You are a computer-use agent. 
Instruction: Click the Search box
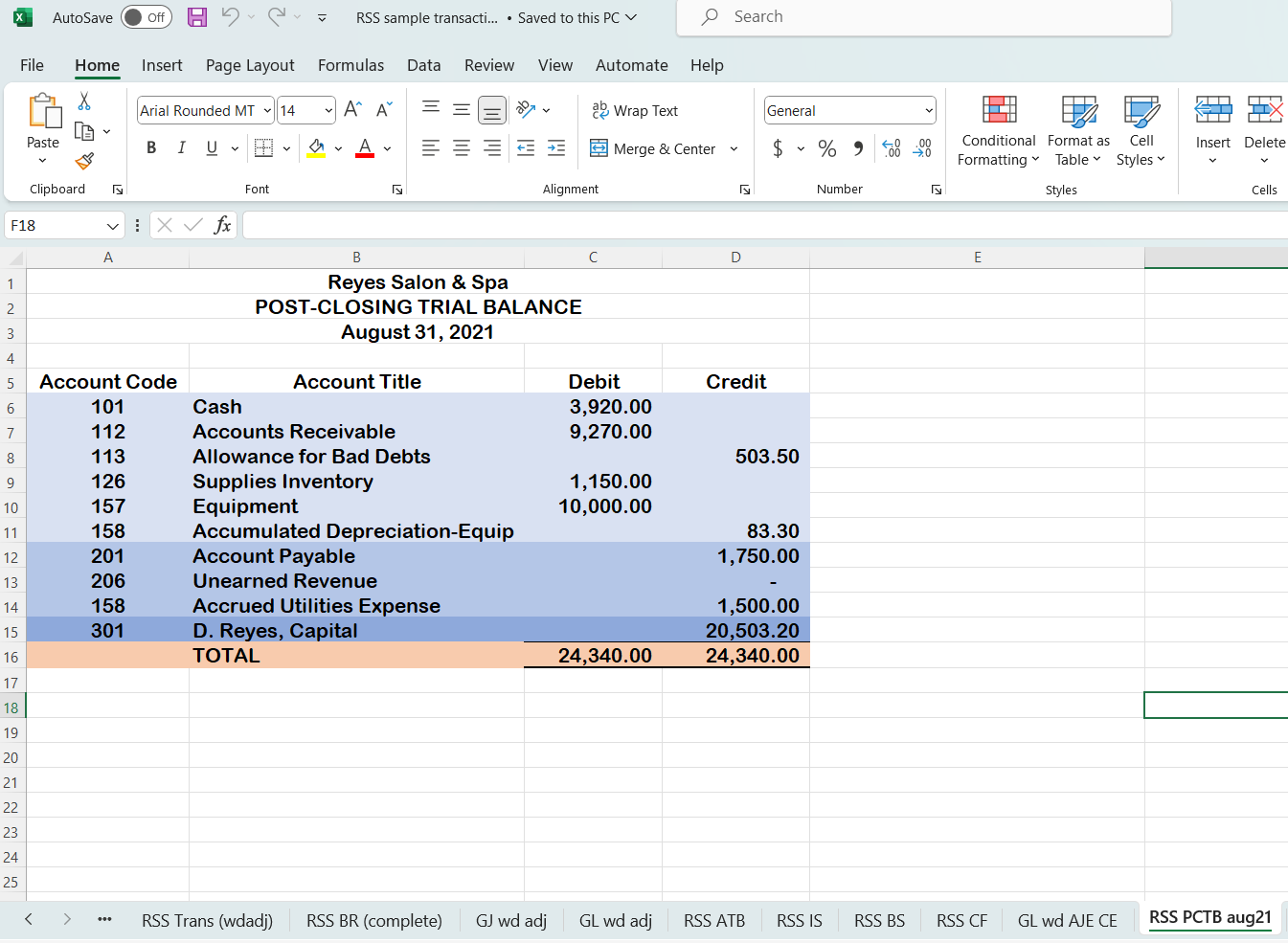pyautogui.click(x=924, y=17)
